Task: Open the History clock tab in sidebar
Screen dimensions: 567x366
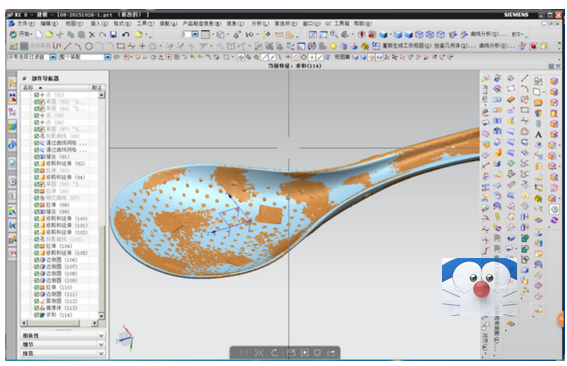Action: click(12, 182)
